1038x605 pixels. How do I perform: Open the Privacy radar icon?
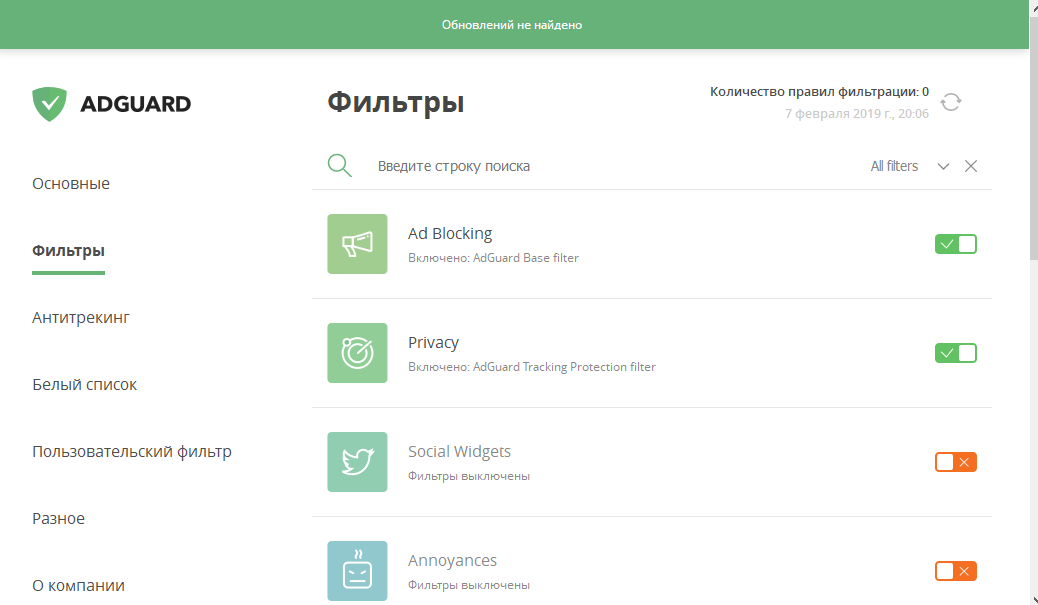click(x=357, y=353)
